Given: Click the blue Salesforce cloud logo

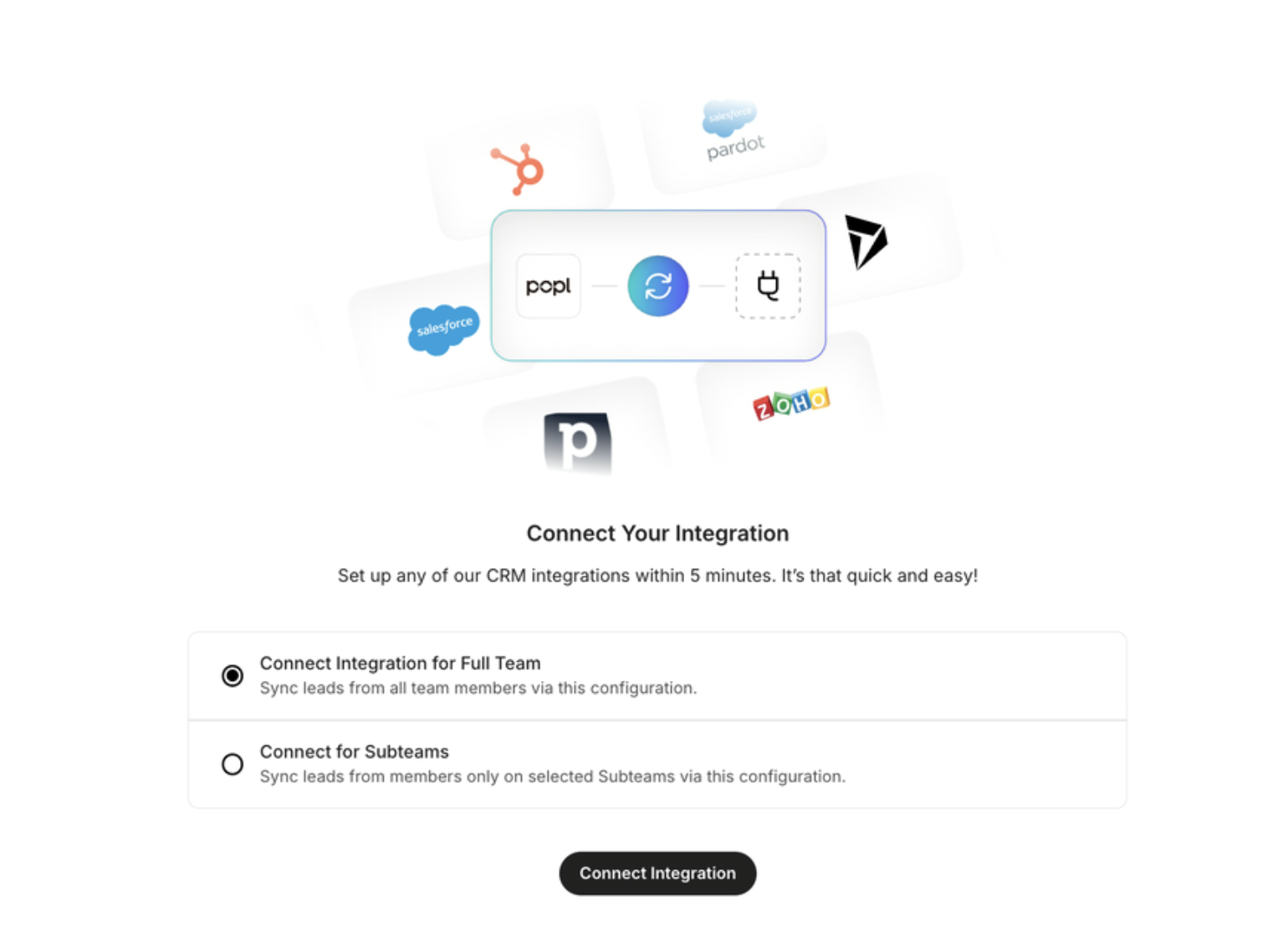Looking at the screenshot, I should 443,329.
